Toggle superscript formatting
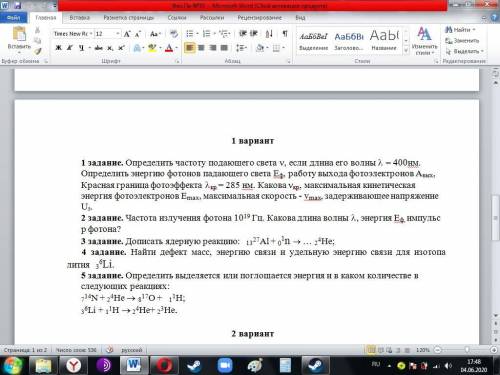500x375 pixels. pyautogui.click(x=121, y=48)
